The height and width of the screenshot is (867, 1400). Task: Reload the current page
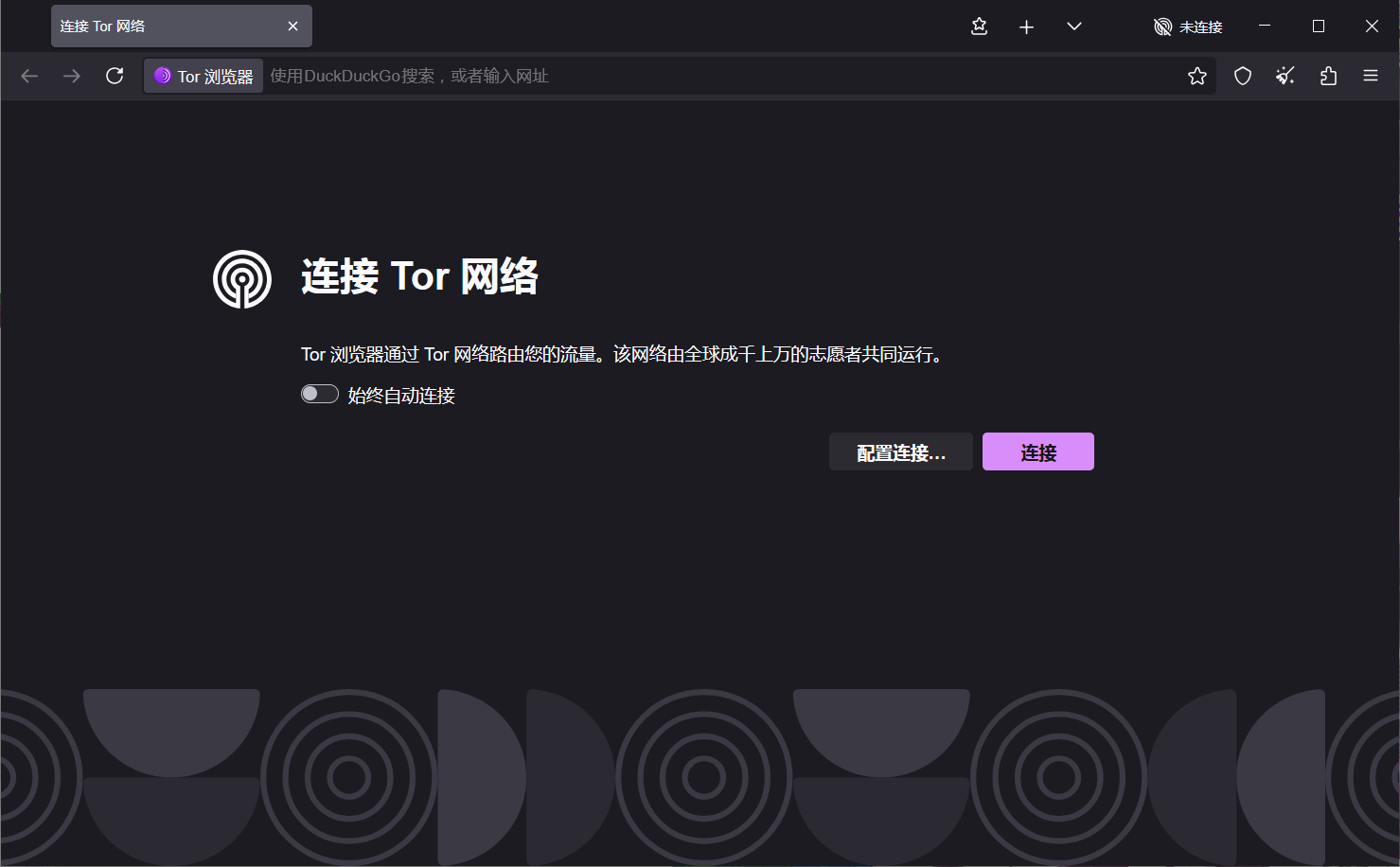point(115,76)
